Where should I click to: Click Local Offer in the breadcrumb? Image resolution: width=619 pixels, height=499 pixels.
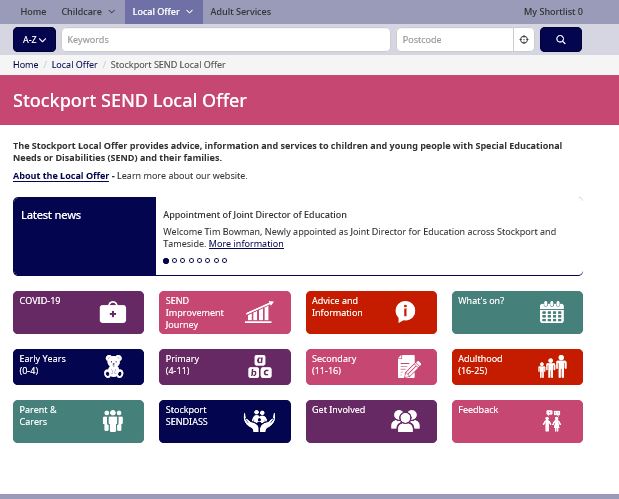[74, 64]
